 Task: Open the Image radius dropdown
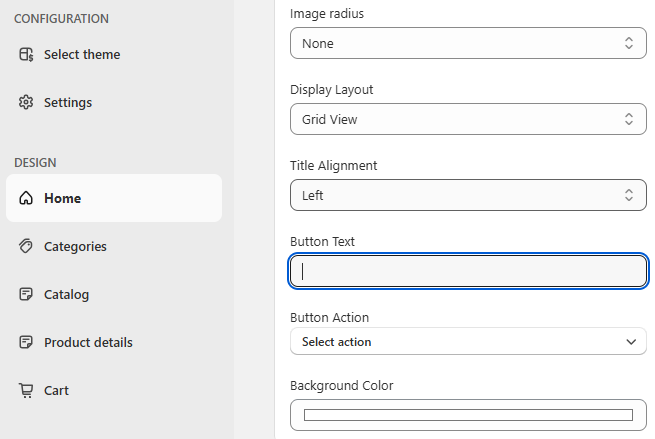click(468, 43)
